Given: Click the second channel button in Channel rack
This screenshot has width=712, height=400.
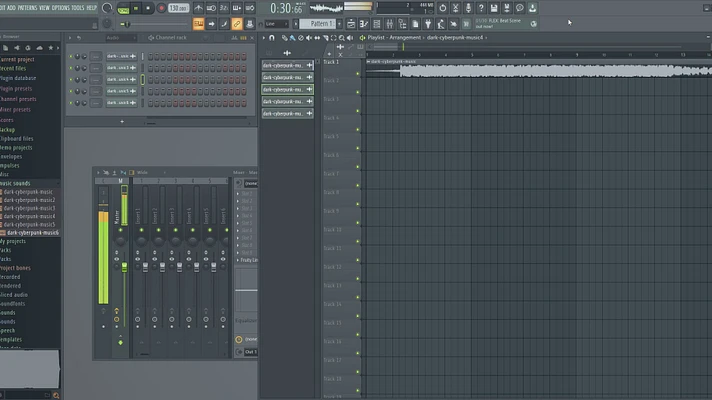Looking at the screenshot, I should coord(121,68).
